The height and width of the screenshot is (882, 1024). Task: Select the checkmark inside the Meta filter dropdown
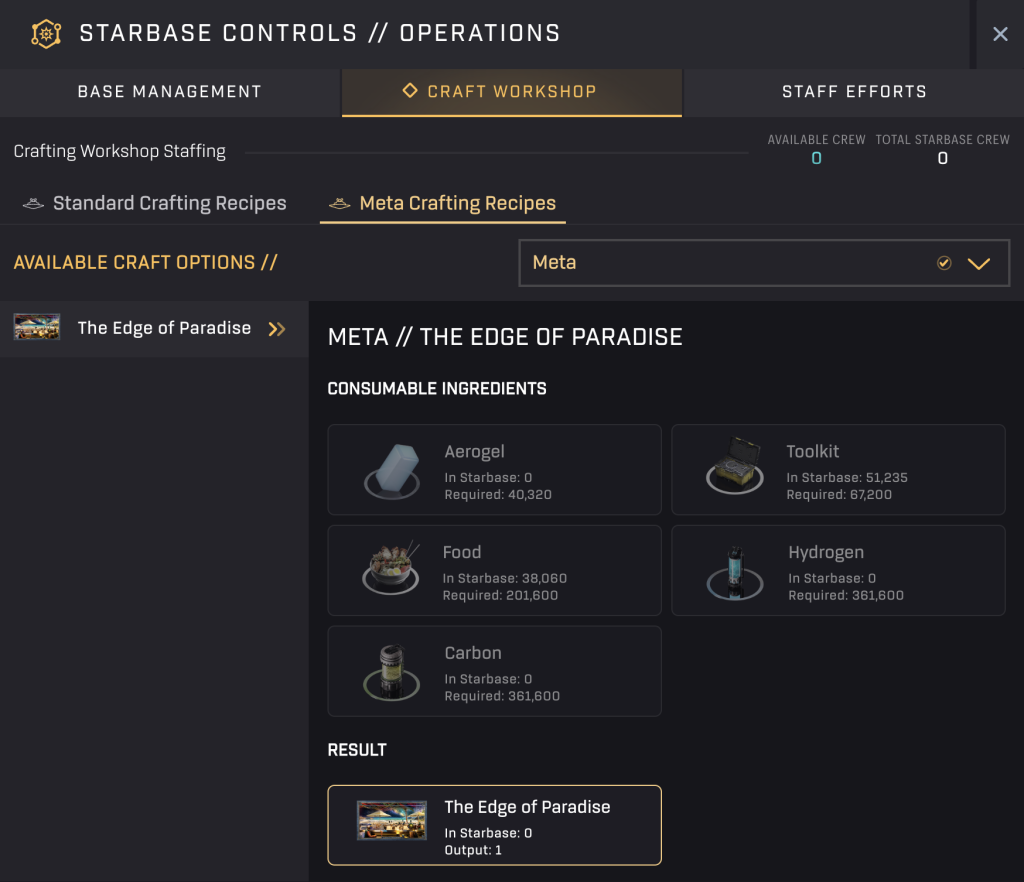tap(944, 262)
